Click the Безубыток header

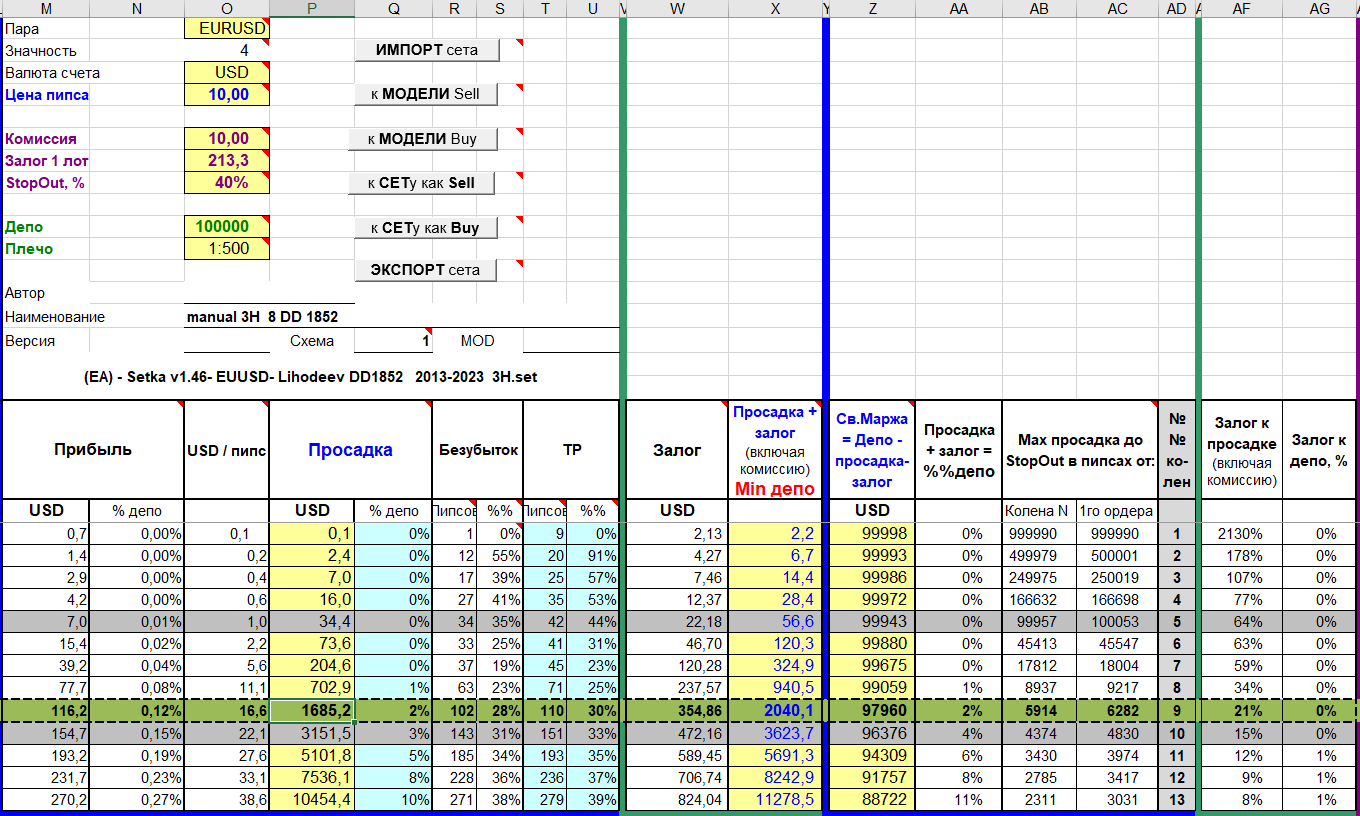[x=478, y=450]
